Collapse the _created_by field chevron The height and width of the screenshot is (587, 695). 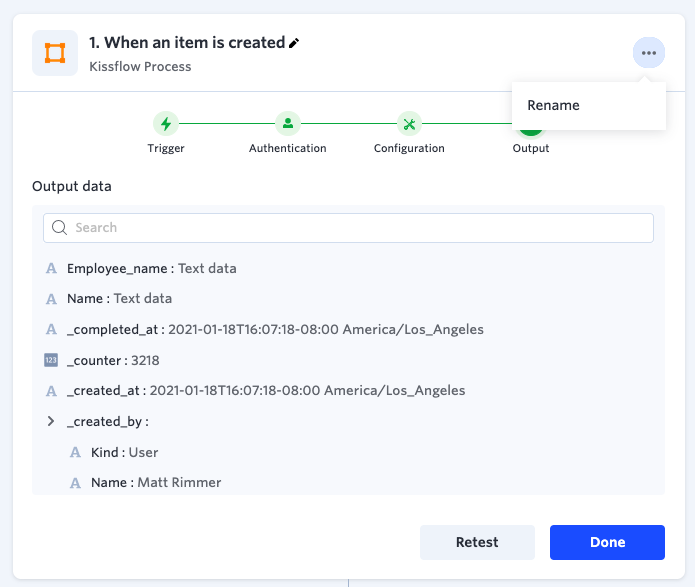pos(51,421)
